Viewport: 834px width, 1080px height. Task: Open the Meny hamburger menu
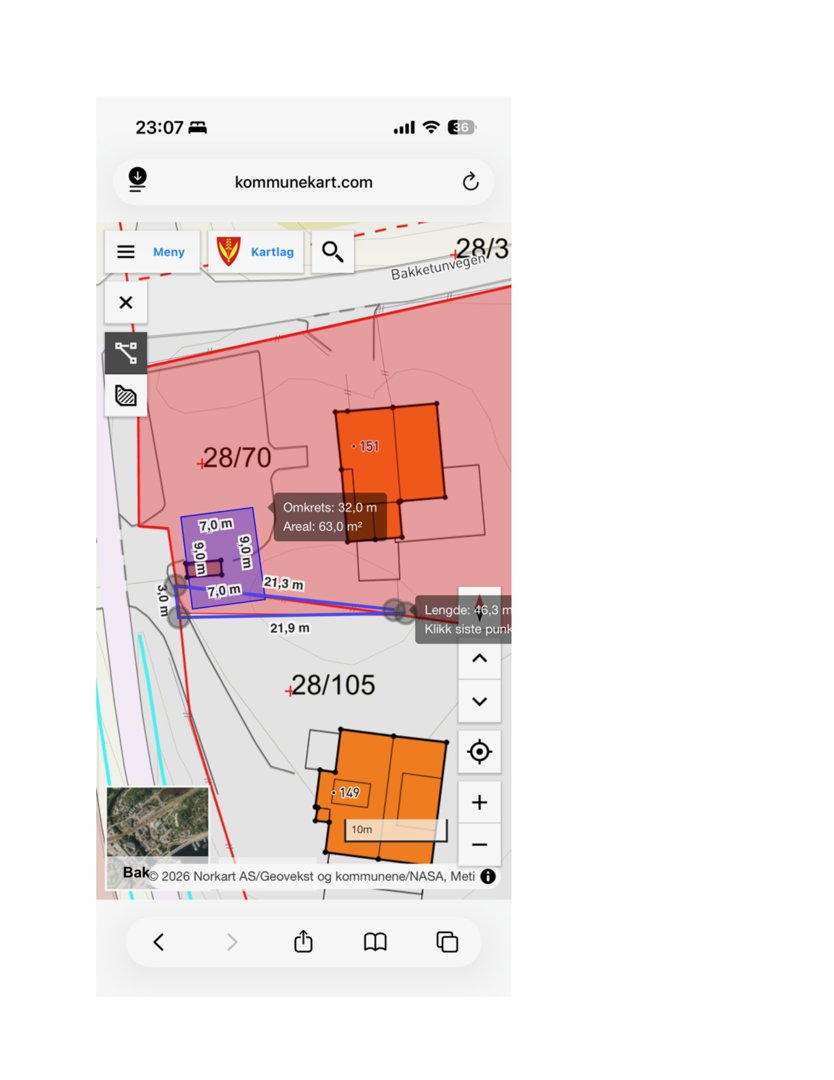153,252
